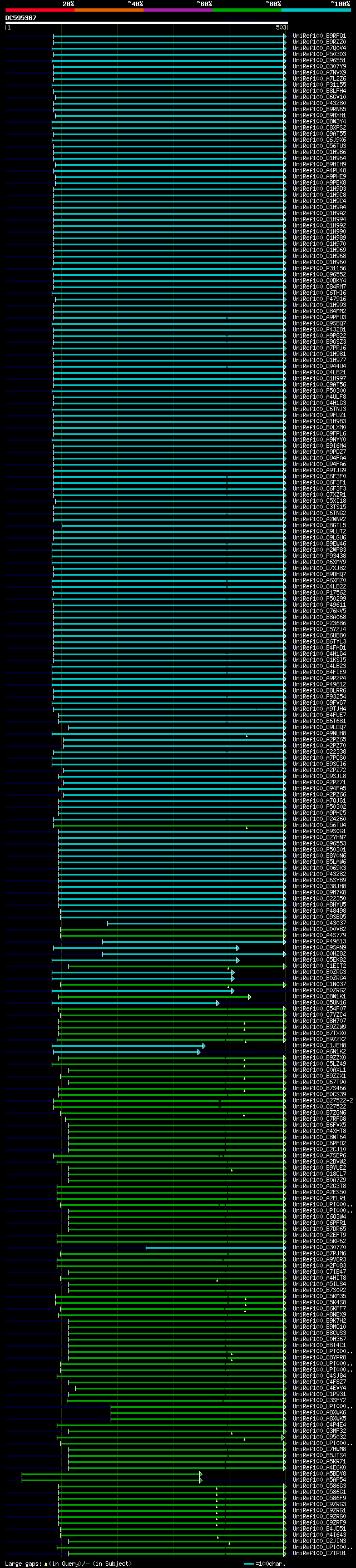
Task: Select the UniRef100_B7S466 label
Action: (319, 1089)
